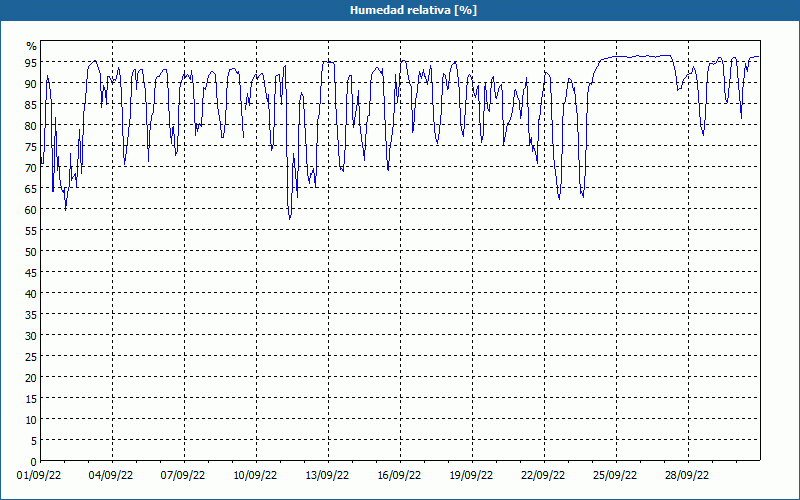Click the 55 value on the y-axis
Screen dimensions: 800x500
(x=31, y=231)
